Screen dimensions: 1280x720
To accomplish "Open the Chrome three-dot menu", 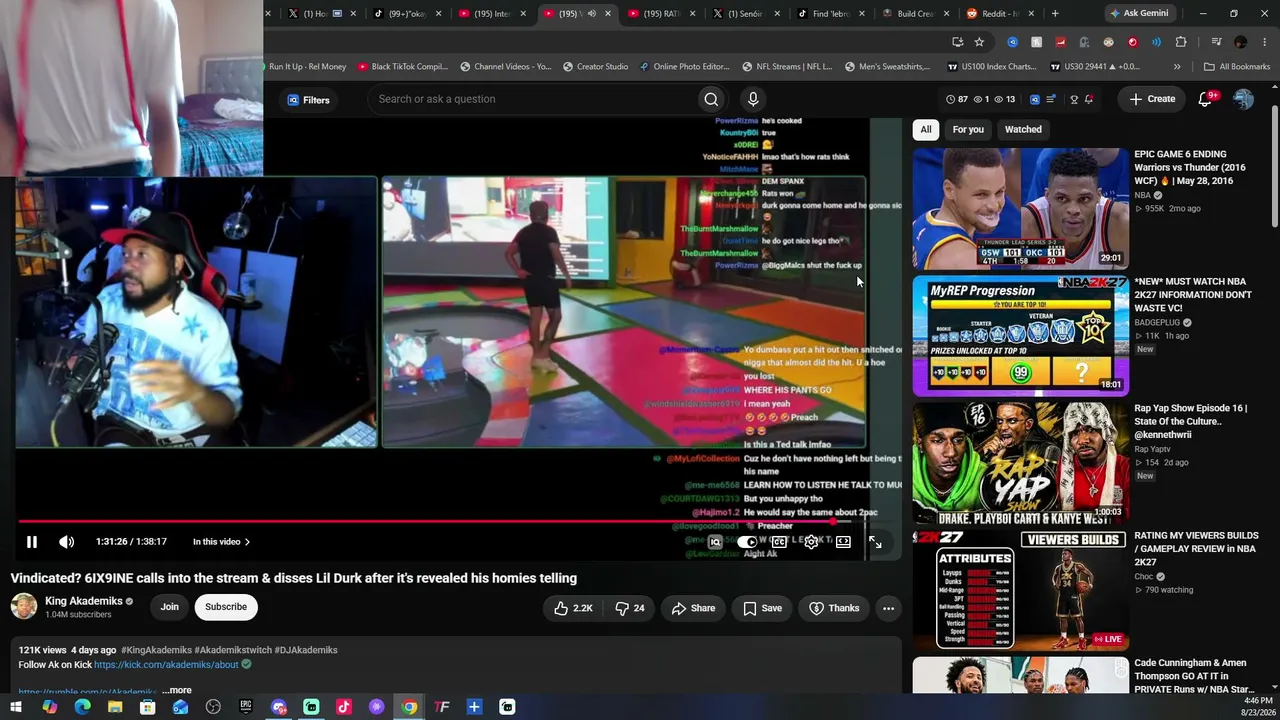I will (x=1264, y=42).
